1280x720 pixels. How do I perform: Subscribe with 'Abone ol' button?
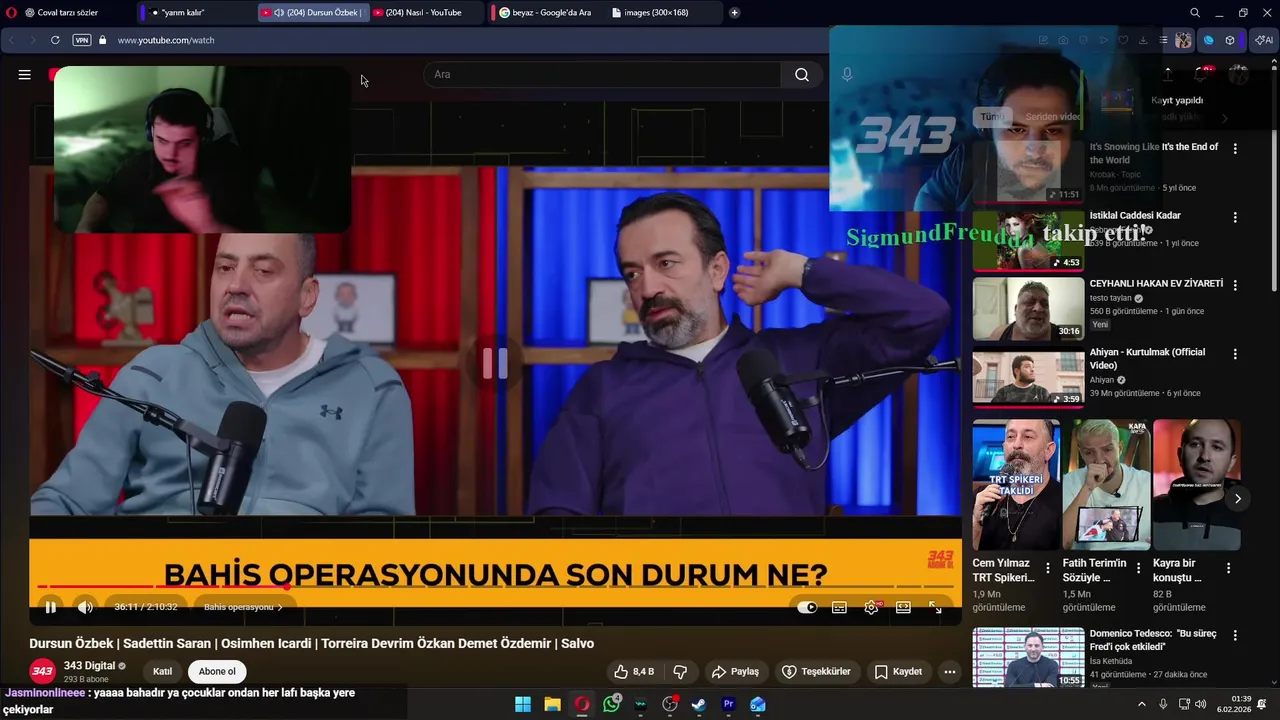pyautogui.click(x=217, y=671)
